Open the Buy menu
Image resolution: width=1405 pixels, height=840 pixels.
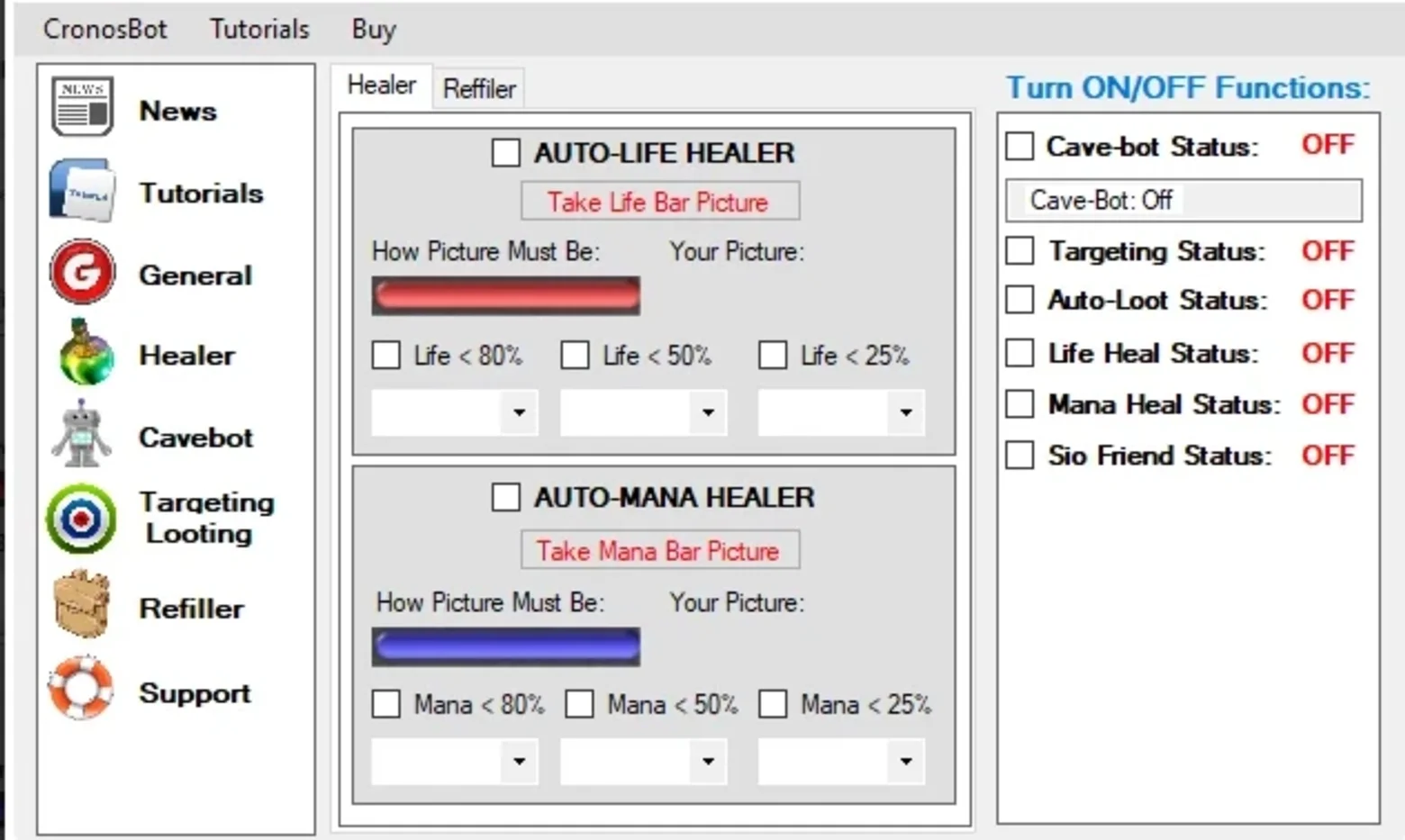374,30
